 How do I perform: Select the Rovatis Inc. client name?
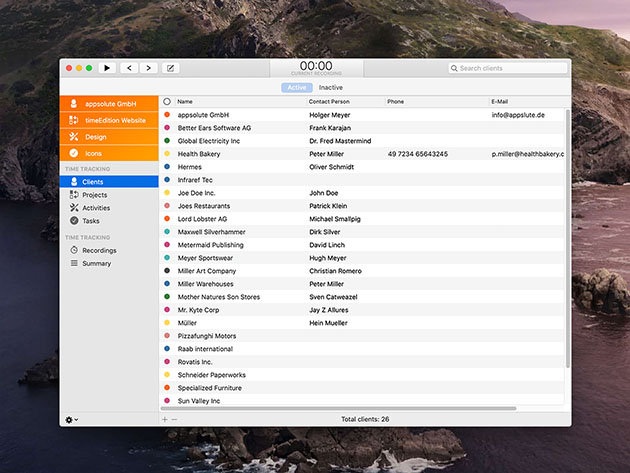(195, 362)
